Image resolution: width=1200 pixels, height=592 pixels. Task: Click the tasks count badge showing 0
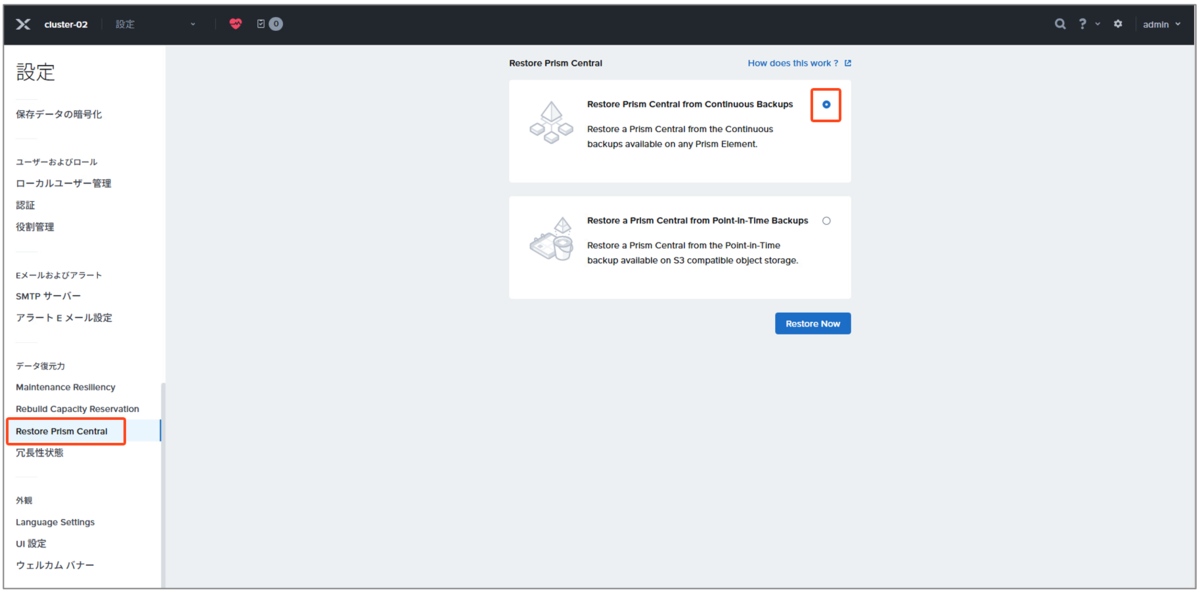pyautogui.click(x=276, y=24)
